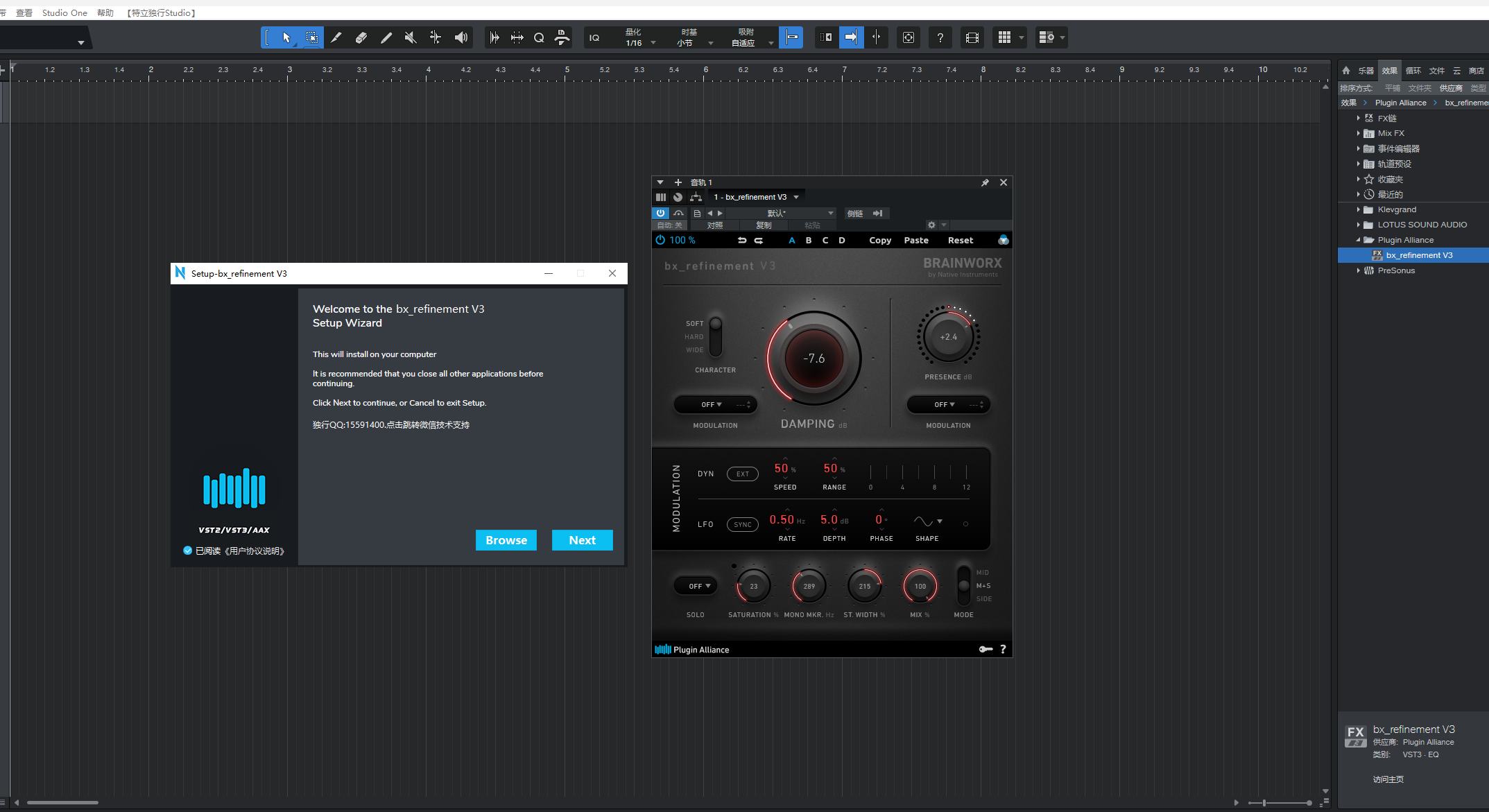Viewport: 1489px width, 812px height.
Task: Toggle plugin bypass arc button
Action: [x=679, y=213]
